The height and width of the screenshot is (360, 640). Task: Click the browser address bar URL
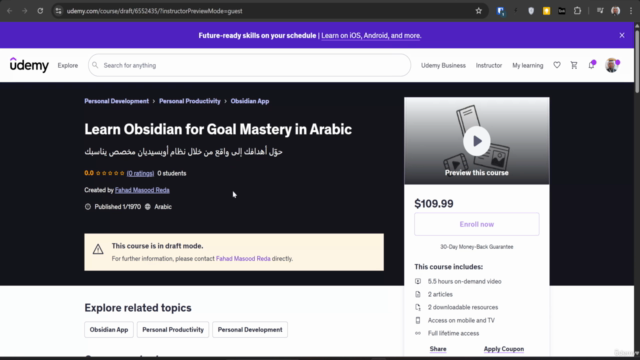click(x=154, y=11)
